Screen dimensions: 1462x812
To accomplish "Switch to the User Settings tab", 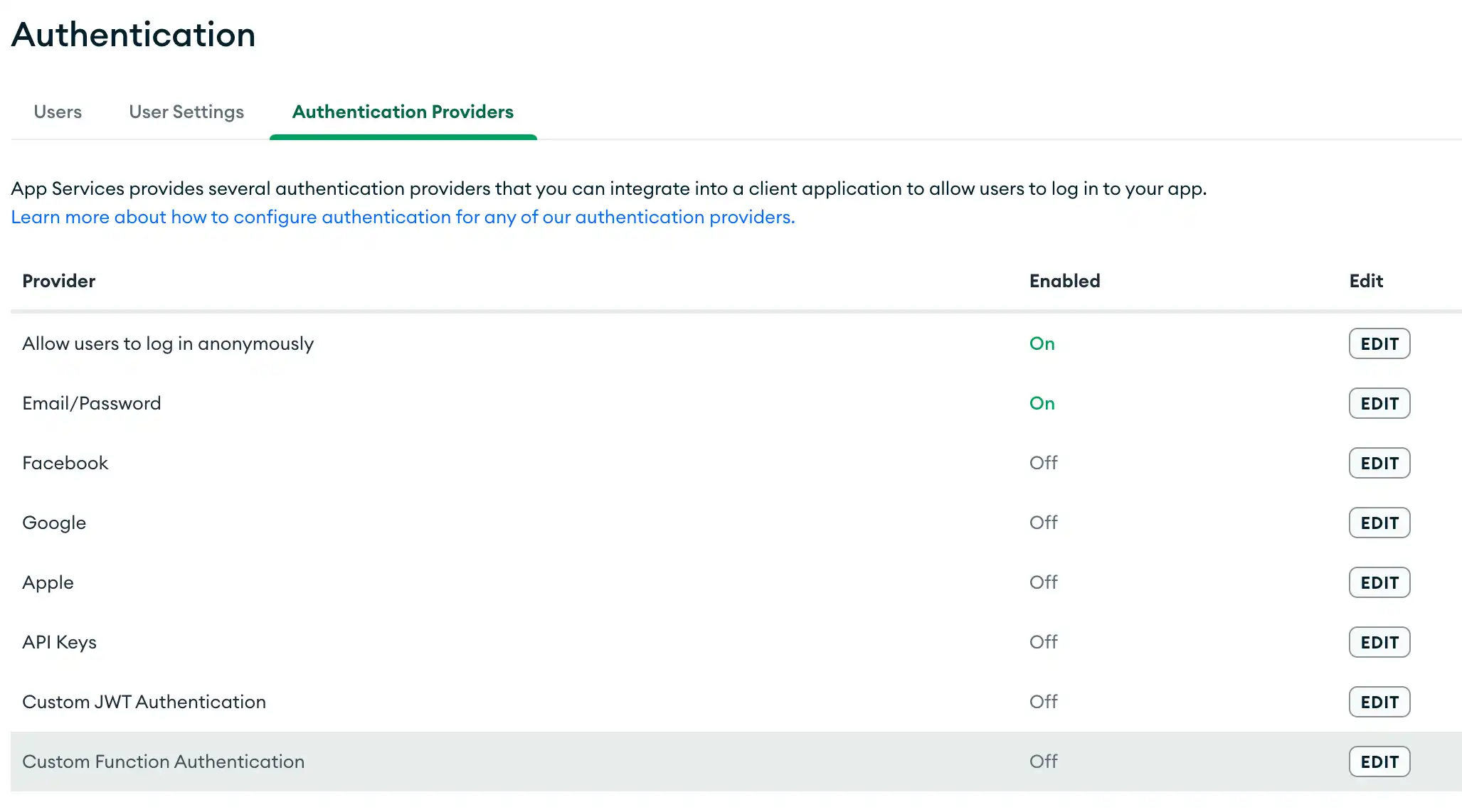I will (186, 112).
